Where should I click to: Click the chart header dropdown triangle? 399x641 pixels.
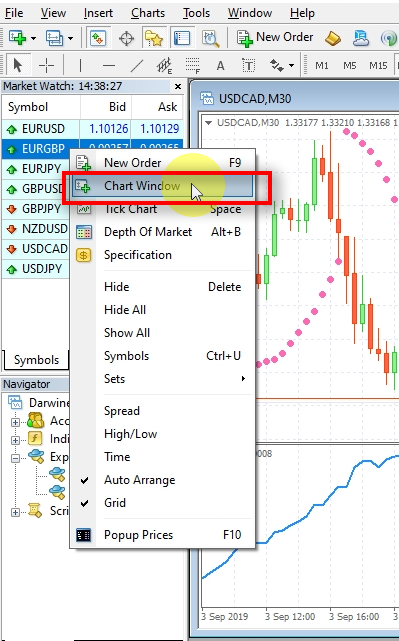208,123
